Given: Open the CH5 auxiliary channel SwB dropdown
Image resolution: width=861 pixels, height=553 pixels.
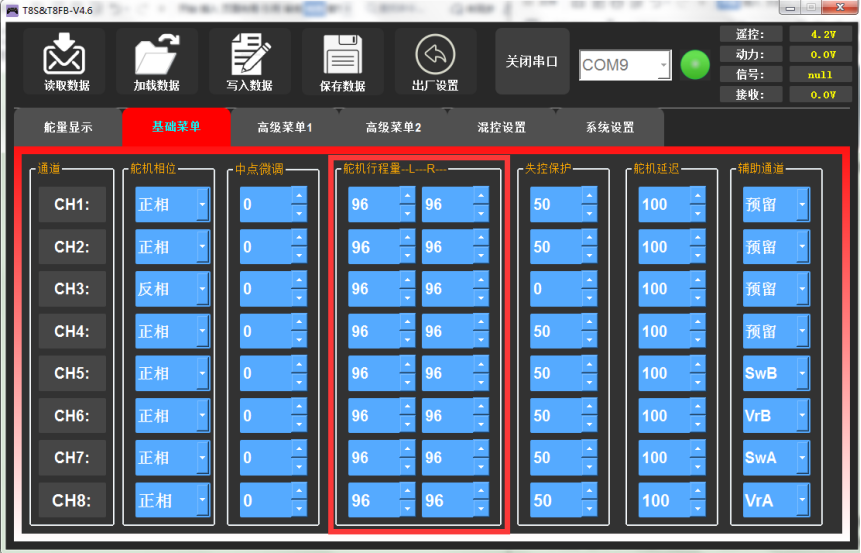Looking at the screenshot, I should point(801,373).
